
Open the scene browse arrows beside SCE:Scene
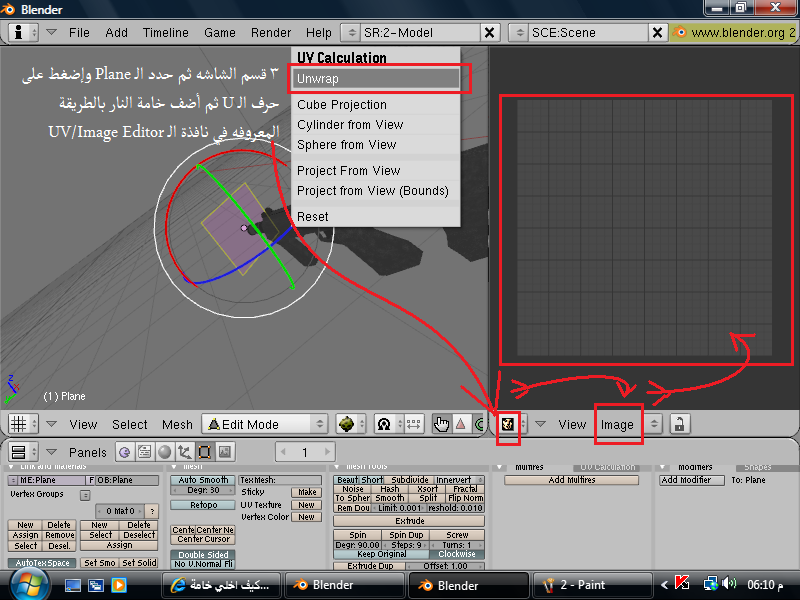[519, 33]
